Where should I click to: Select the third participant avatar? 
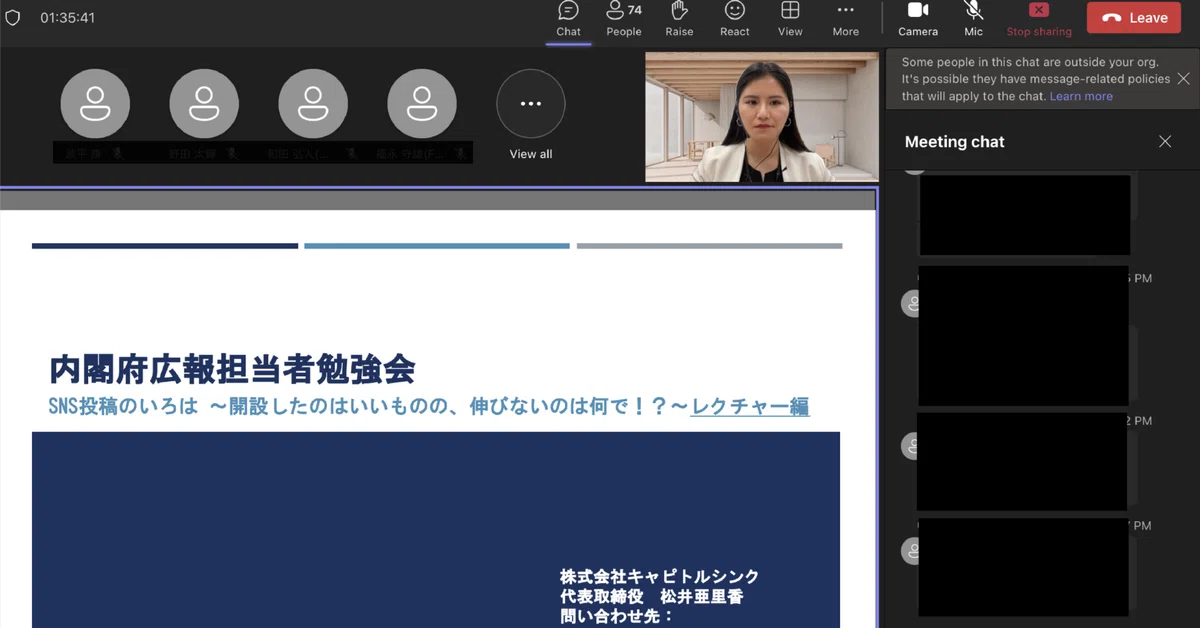(x=313, y=103)
